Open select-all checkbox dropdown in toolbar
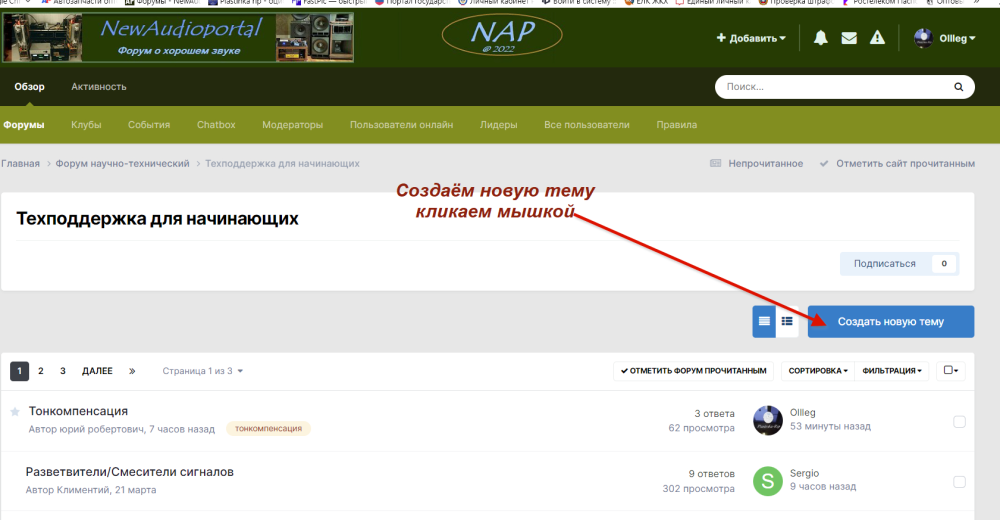Viewport: 1000px width, 520px height. [x=950, y=371]
